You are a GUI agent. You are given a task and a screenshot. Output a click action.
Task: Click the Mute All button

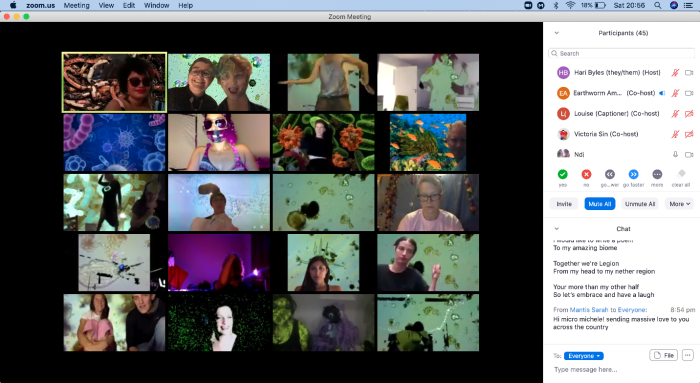[600, 204]
